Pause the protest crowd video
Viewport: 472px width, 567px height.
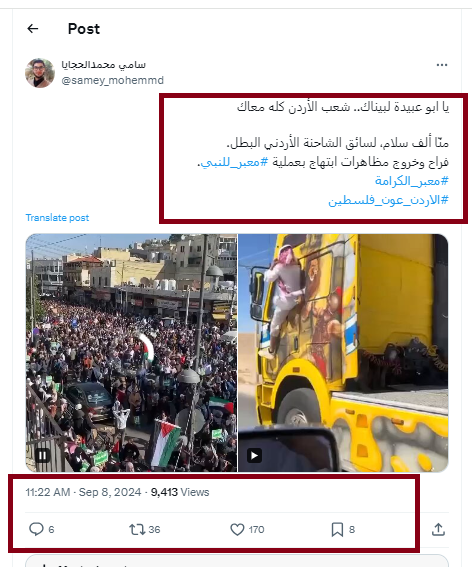42,455
